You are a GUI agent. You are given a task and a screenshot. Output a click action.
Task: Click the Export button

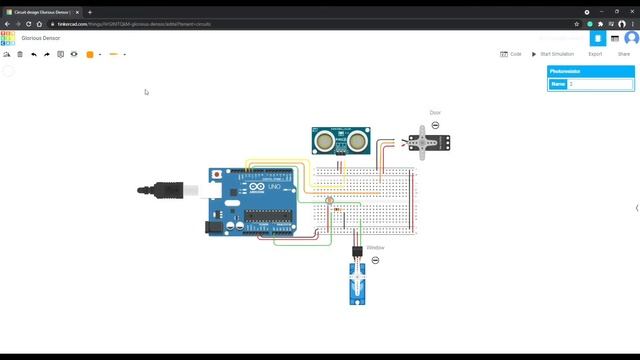coord(595,54)
